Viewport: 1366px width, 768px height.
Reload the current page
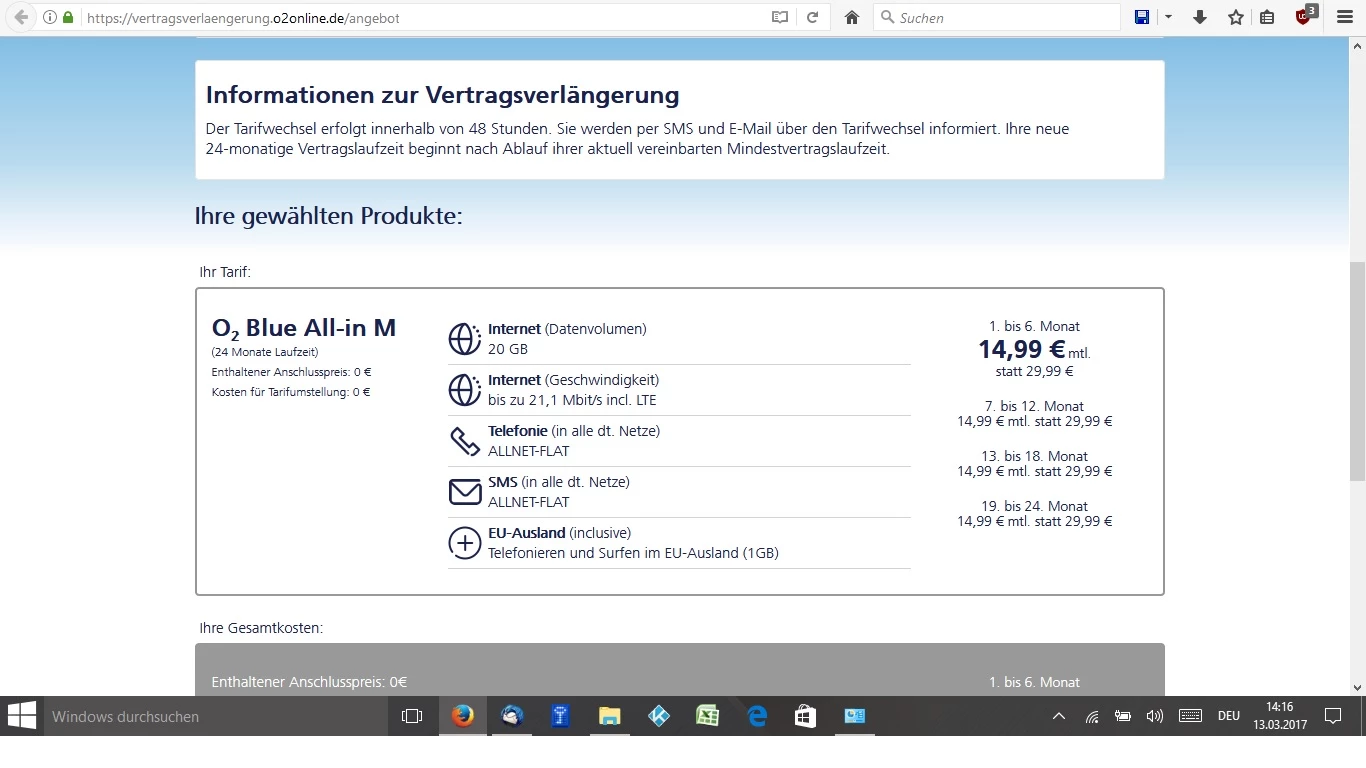coord(812,17)
